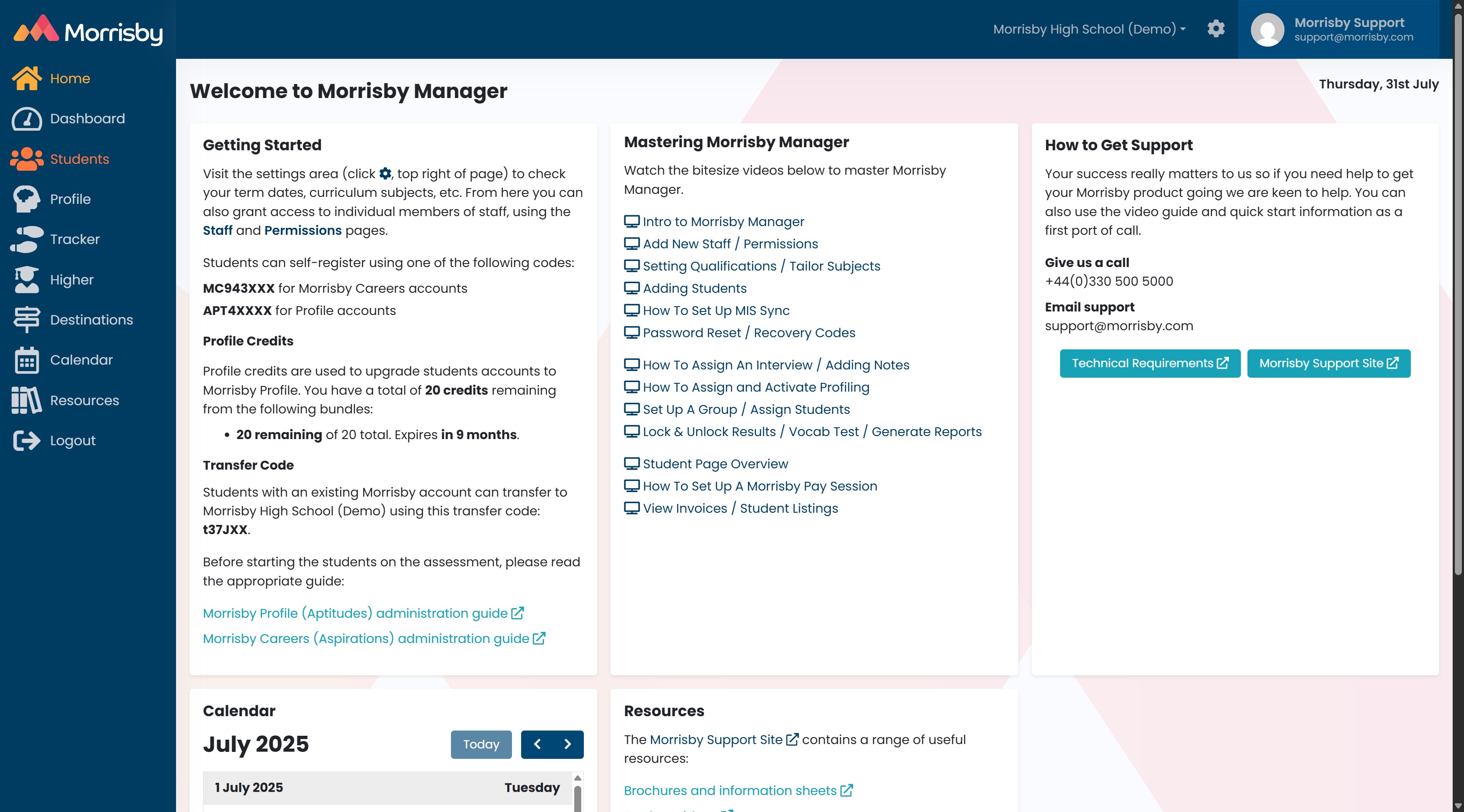Go to next month with right chevron
Screen dimensions: 1464x812
(568, 744)
